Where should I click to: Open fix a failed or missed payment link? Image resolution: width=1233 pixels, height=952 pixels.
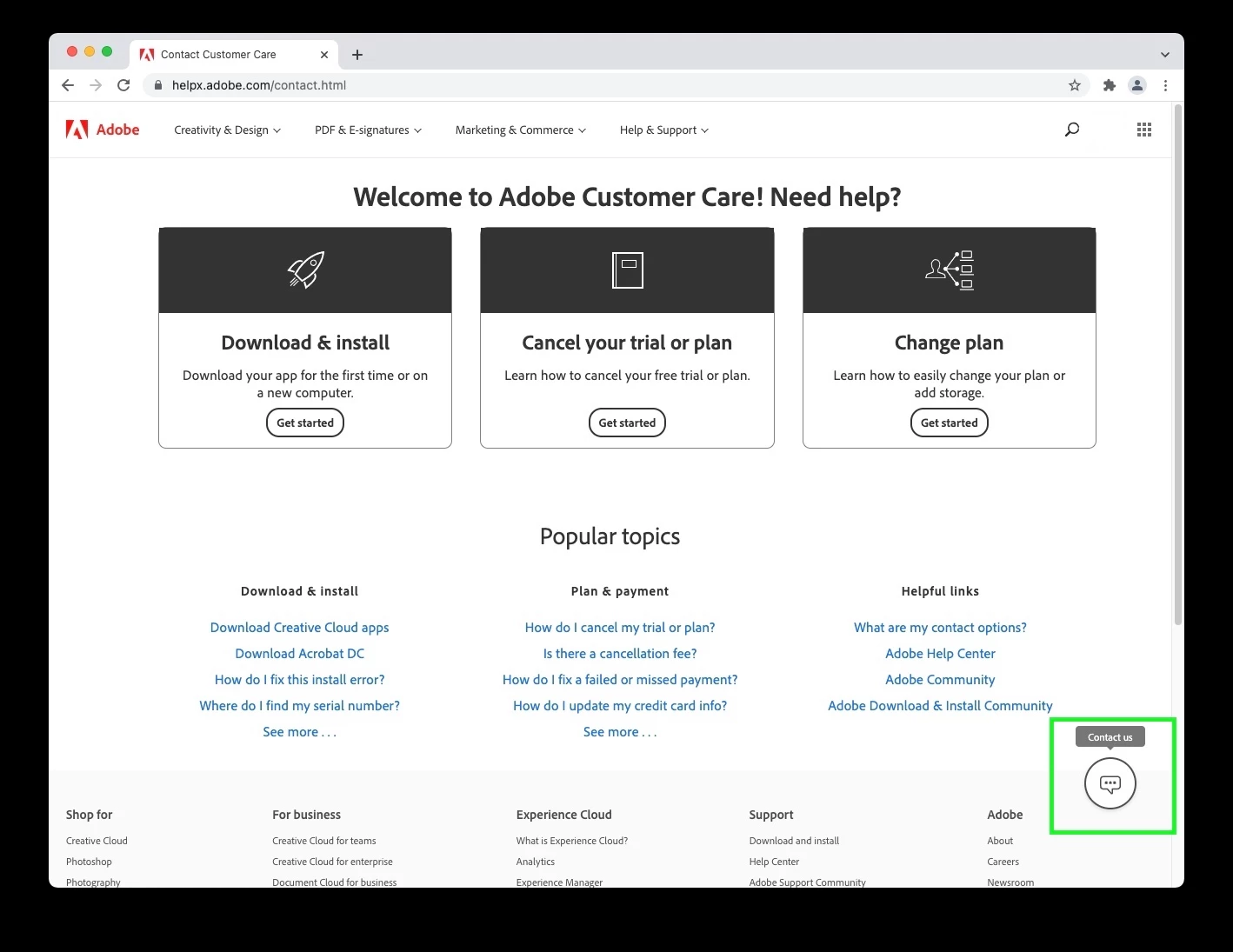tap(620, 680)
